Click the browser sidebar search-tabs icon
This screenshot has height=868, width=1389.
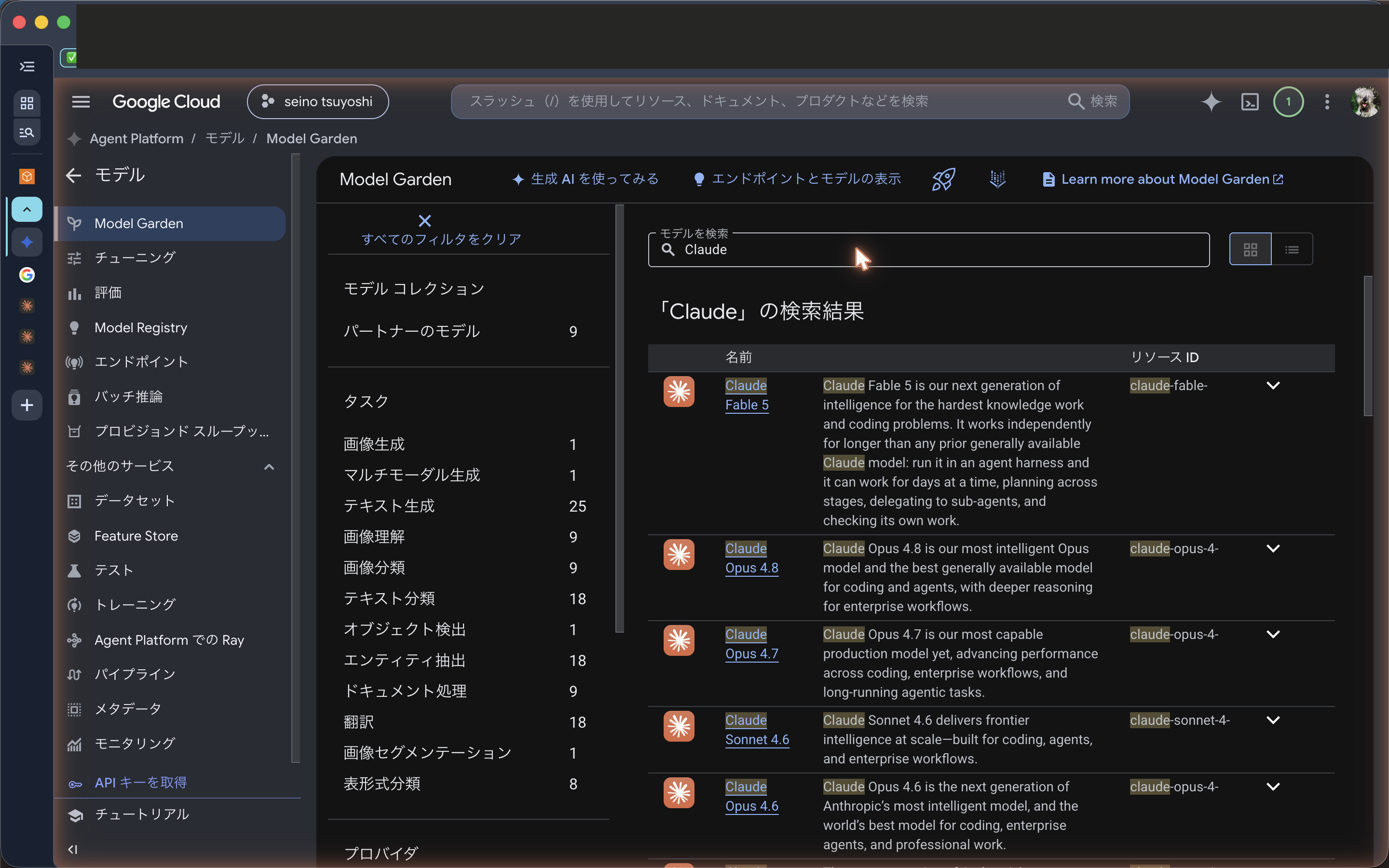pyautogui.click(x=27, y=133)
